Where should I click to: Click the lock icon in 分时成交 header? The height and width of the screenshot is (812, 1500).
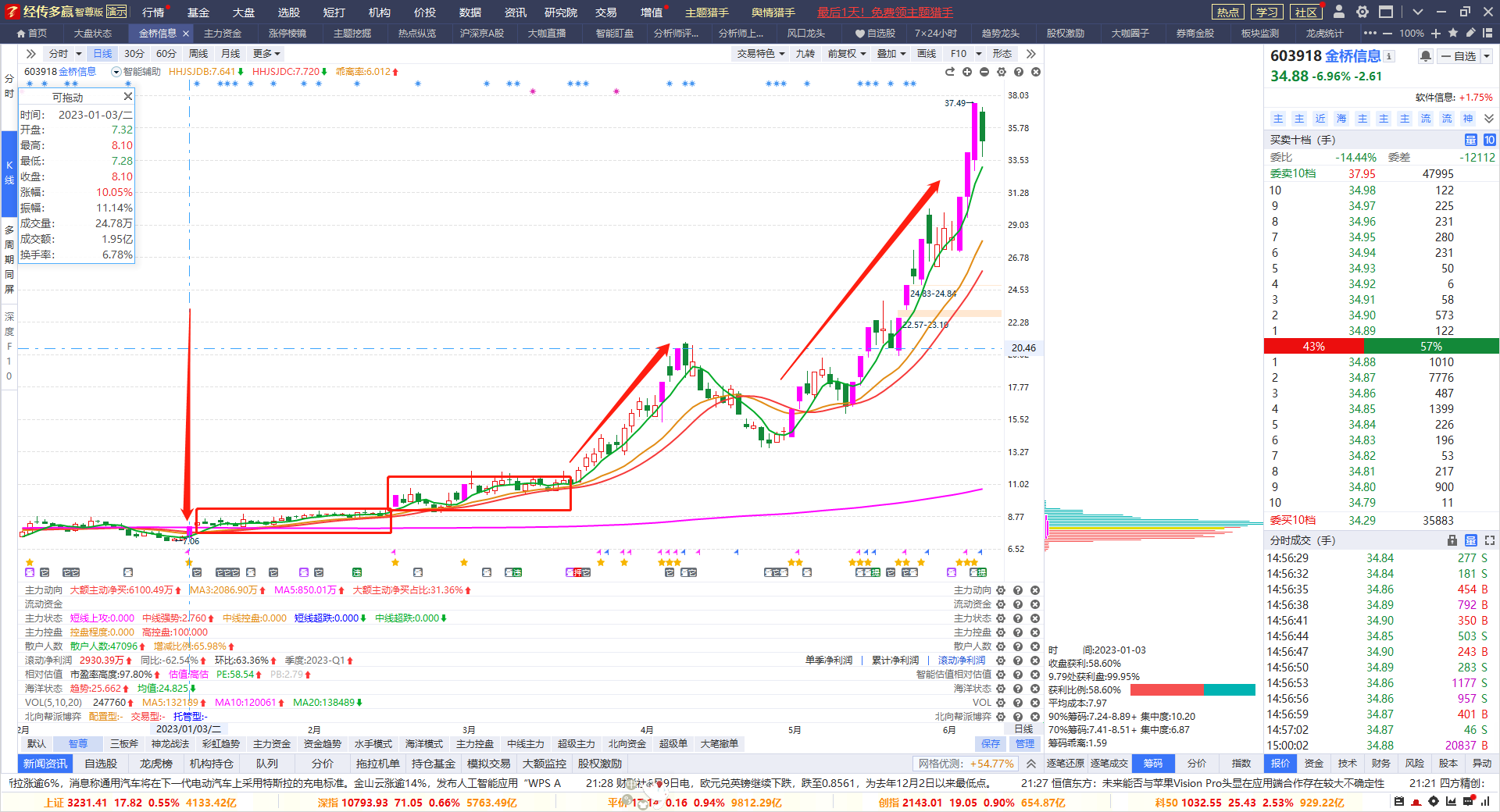click(1452, 540)
